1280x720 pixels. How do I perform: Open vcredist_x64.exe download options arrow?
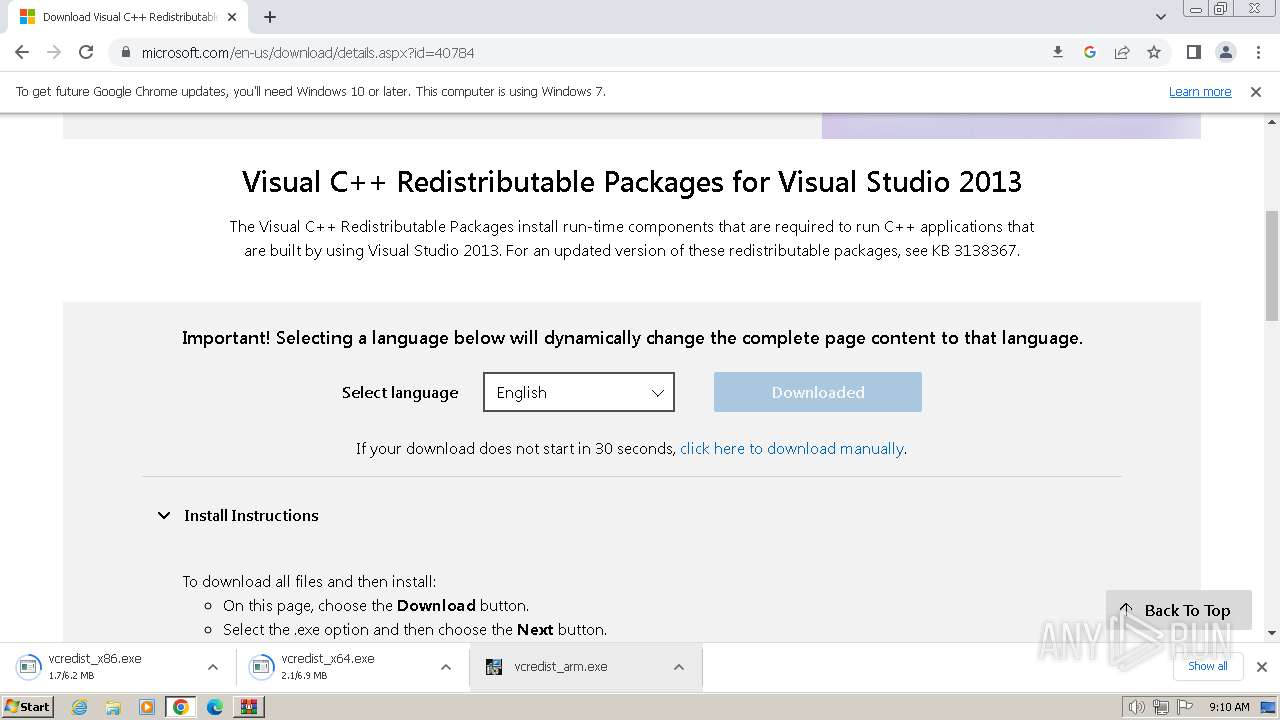446,667
